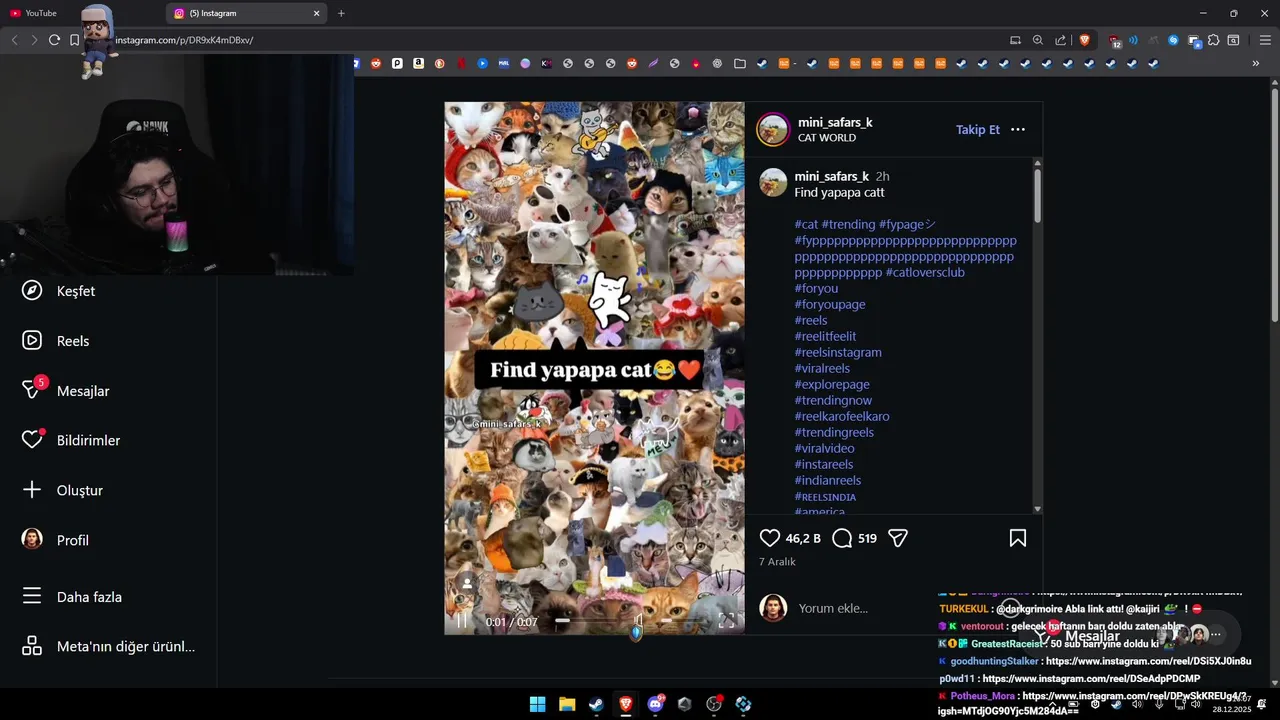
Task: Open the #trendingreels hashtag
Action: 834,432
